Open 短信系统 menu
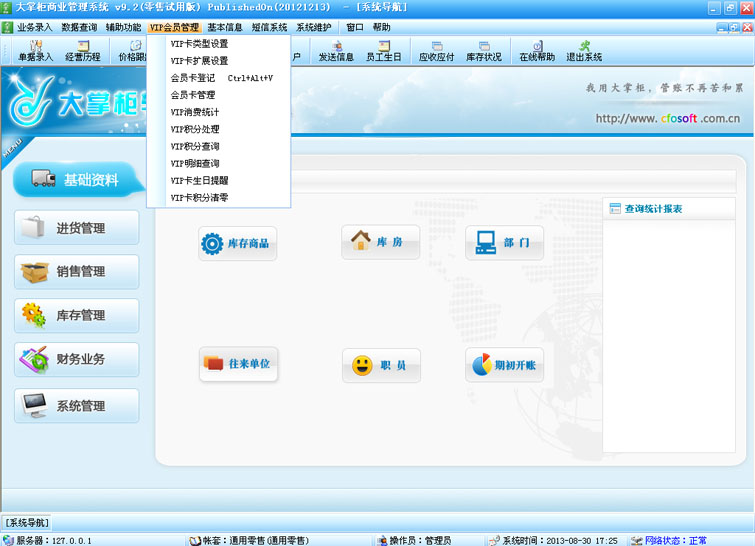Screen dimensions: 755x546 point(269,27)
